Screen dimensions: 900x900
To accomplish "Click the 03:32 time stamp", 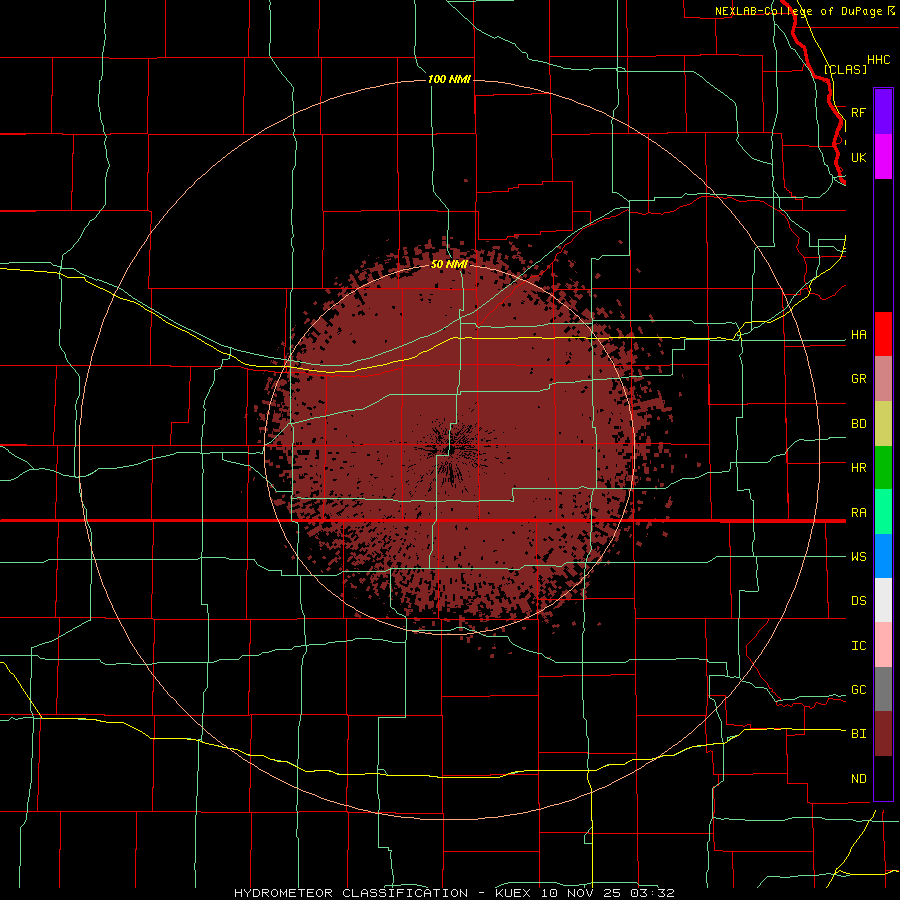I will click(x=652, y=893).
